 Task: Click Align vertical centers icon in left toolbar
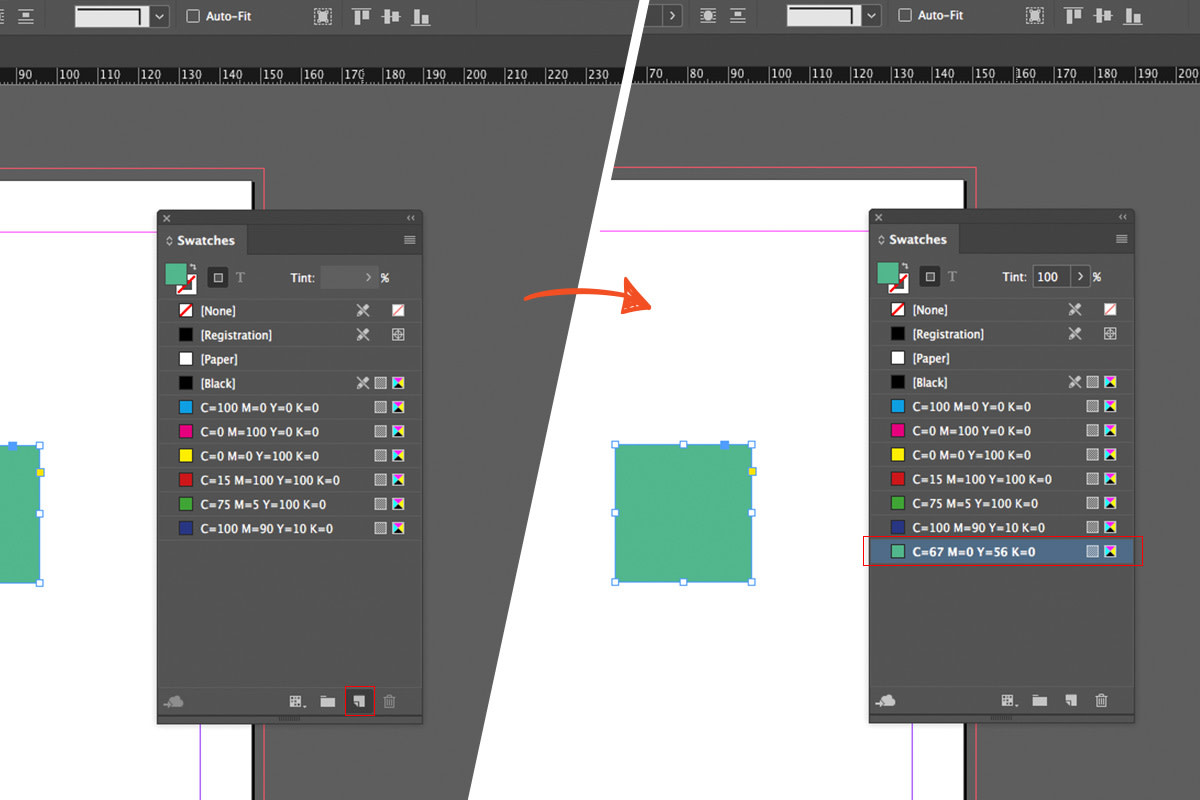[x=391, y=16]
